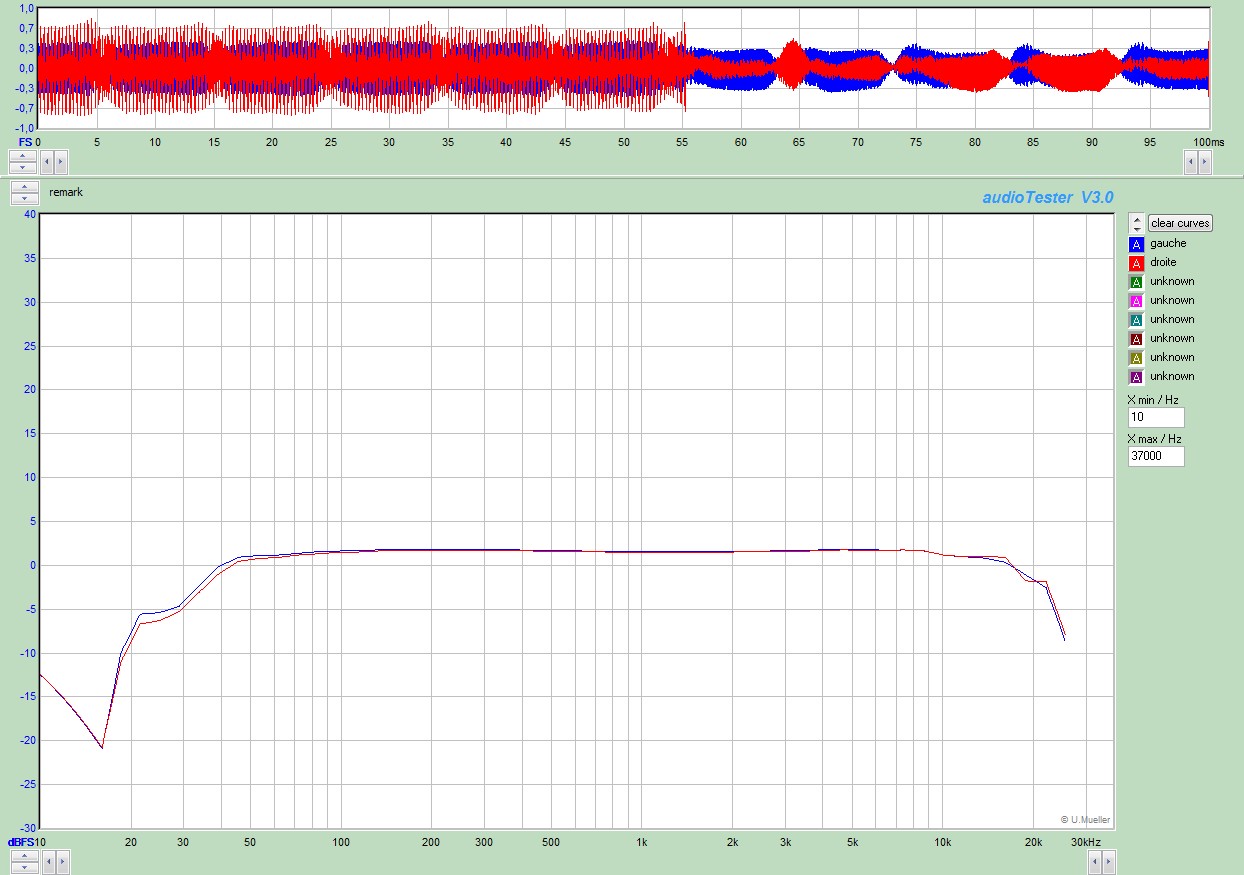Select the olive unknown curve button
Image resolution: width=1244 pixels, height=875 pixels.
[1135, 358]
